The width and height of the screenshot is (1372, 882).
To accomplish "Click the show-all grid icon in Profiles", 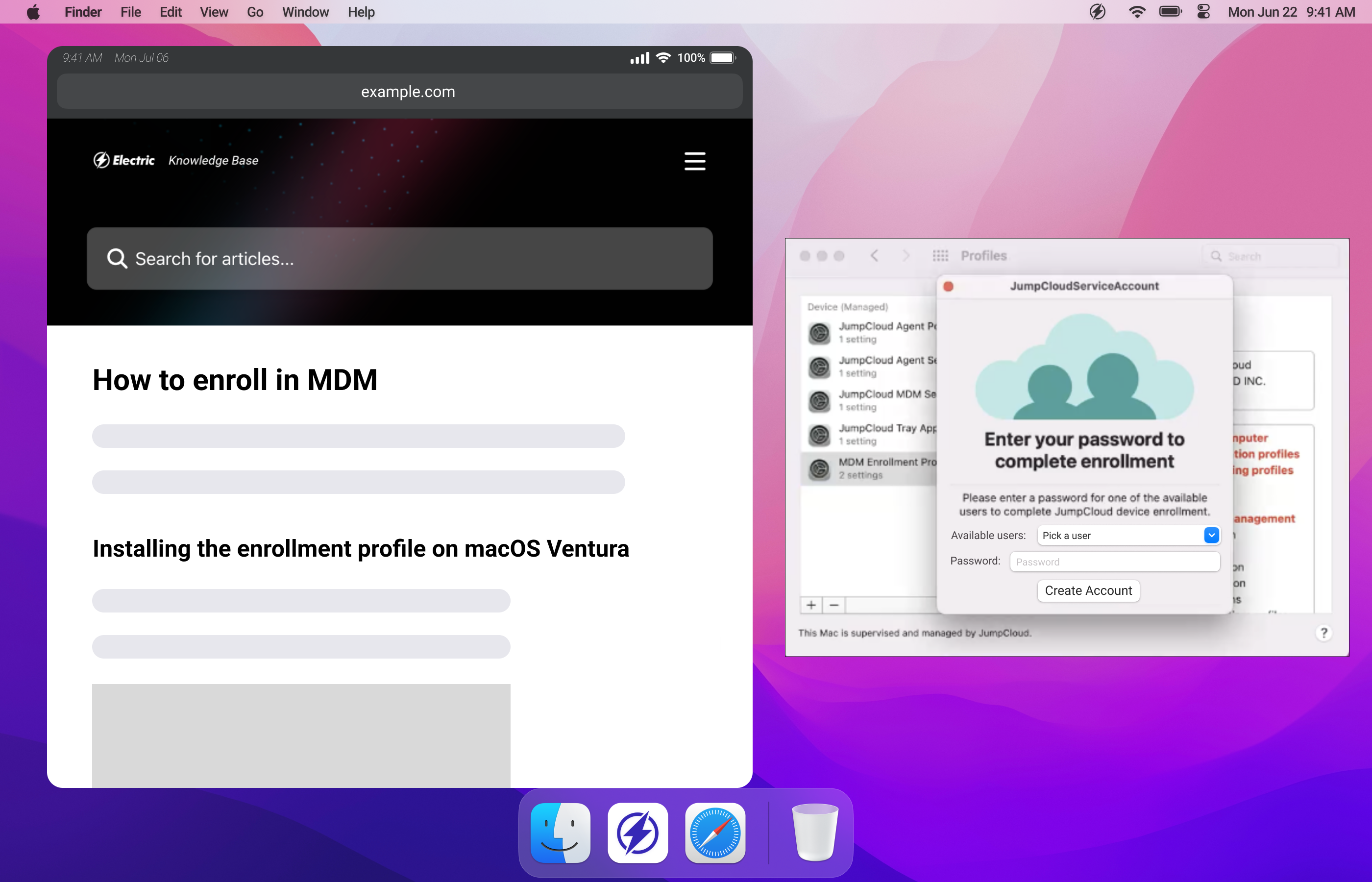I will (940, 256).
